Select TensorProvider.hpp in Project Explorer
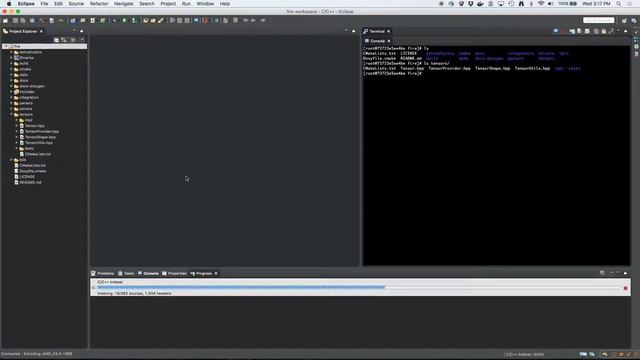 coord(42,131)
